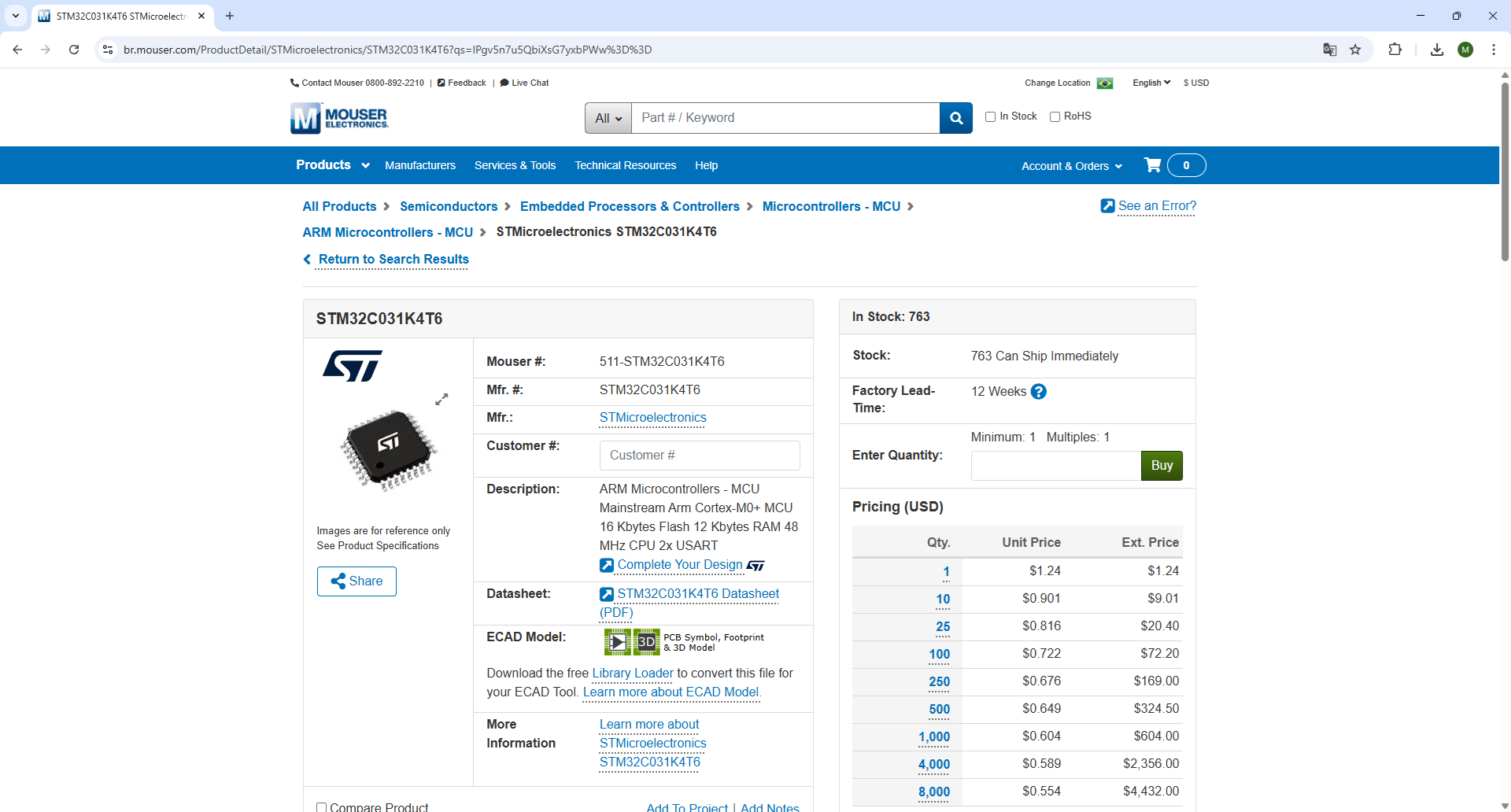Screen dimensions: 1511x812
Task: Click the Enter Quantity input field
Action: coord(1055,466)
